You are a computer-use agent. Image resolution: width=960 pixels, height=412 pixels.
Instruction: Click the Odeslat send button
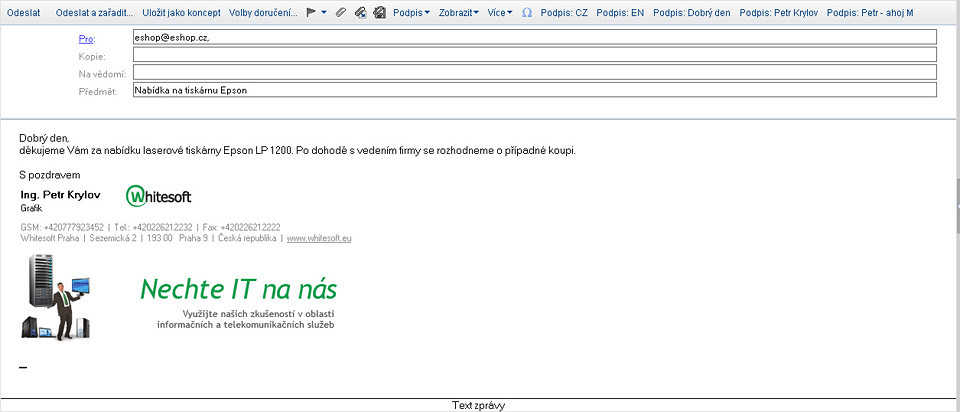click(24, 13)
